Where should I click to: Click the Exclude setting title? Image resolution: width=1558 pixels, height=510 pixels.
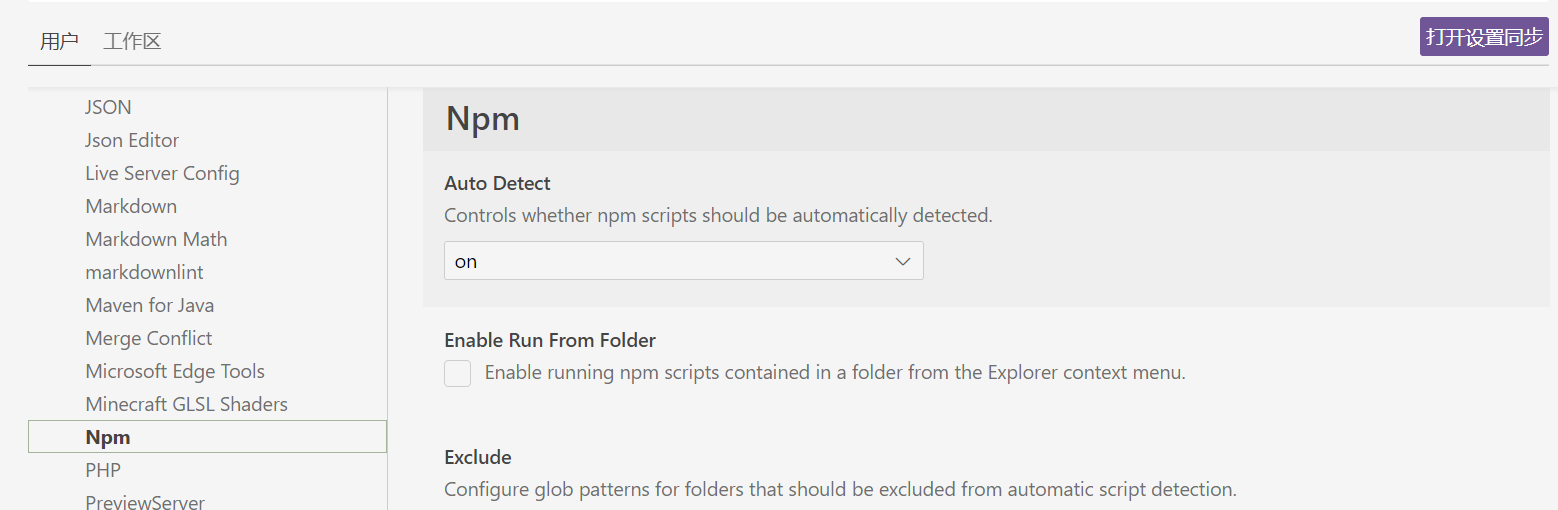coord(478,457)
